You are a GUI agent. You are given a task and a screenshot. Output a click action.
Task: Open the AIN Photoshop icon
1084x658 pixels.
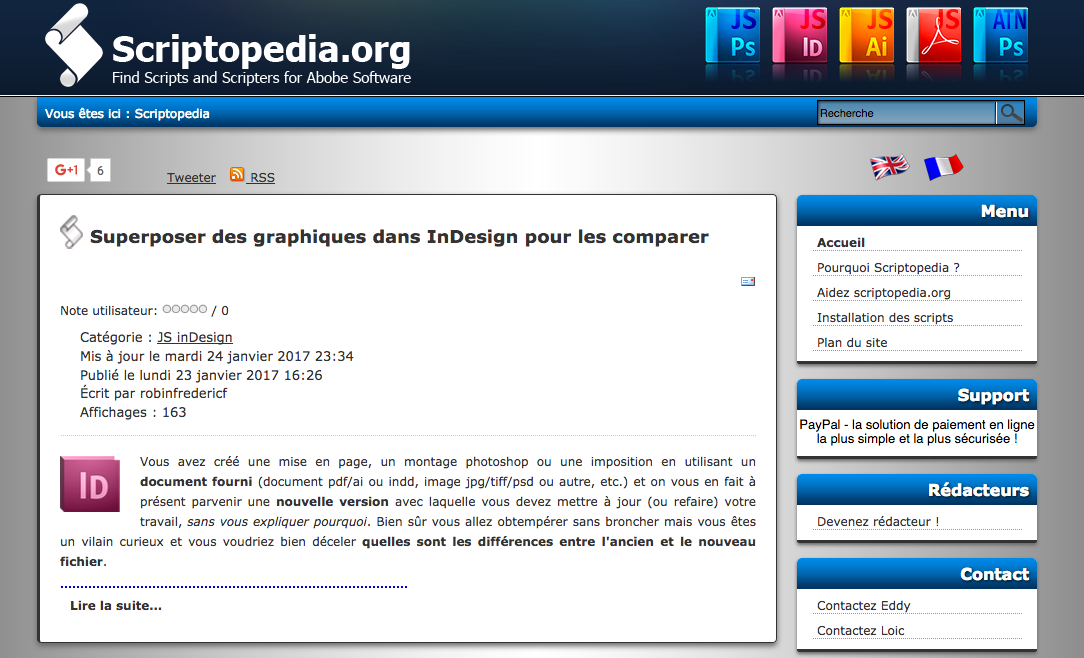[x=1000, y=36]
